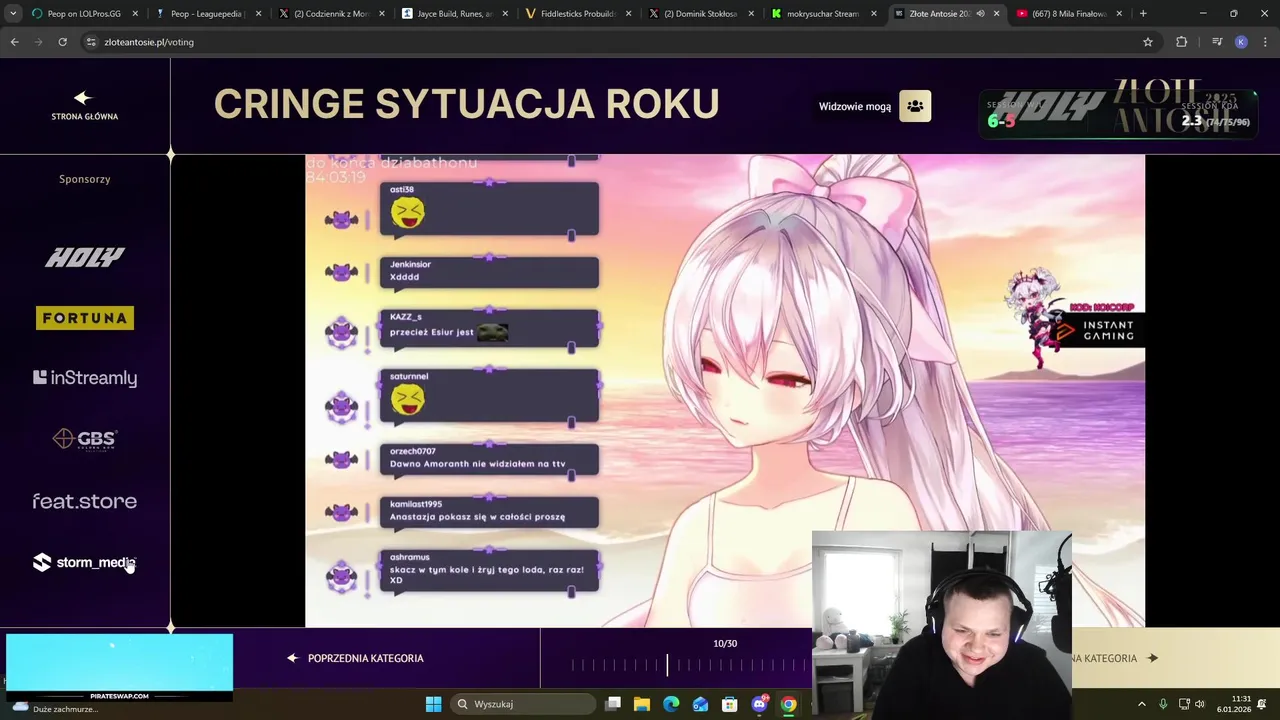
Task: Click the Cringe Sytuacja Roku title
Action: [x=467, y=104]
